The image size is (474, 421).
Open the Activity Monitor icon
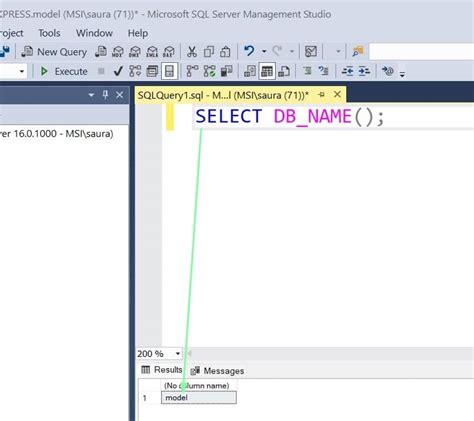(x=311, y=52)
